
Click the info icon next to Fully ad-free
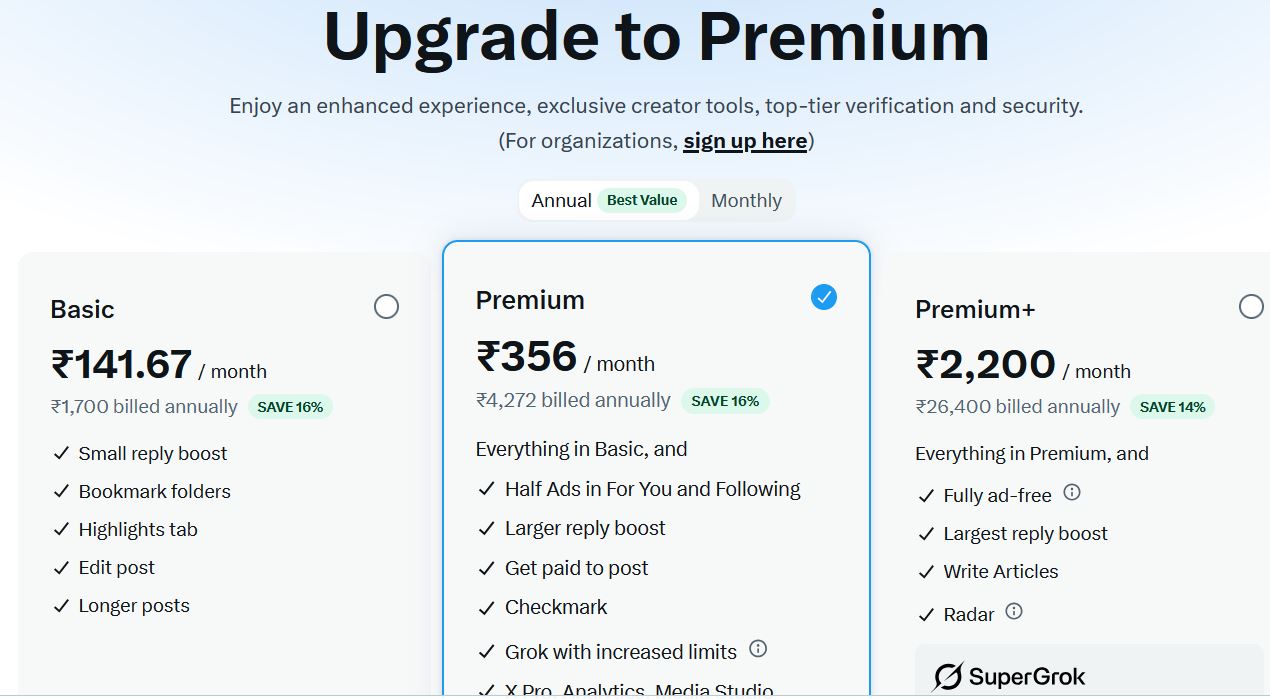coord(1072,493)
